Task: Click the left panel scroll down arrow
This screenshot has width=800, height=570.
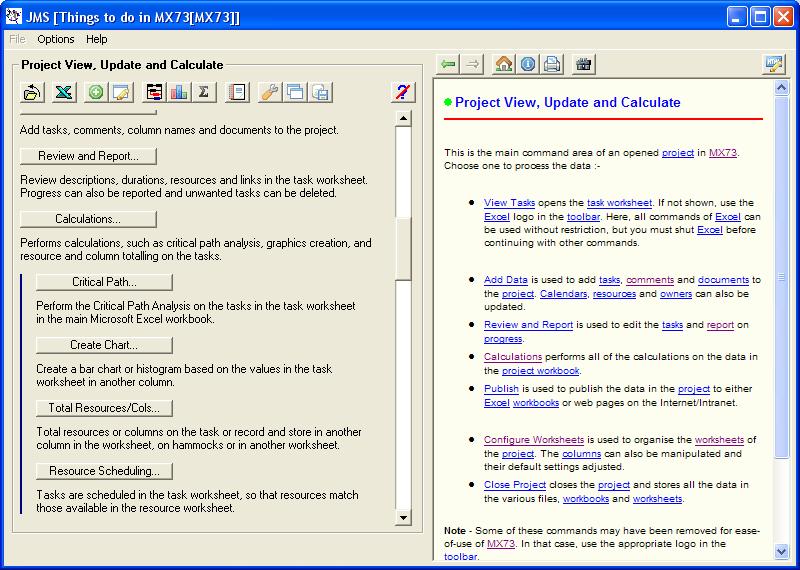Action: [403, 517]
